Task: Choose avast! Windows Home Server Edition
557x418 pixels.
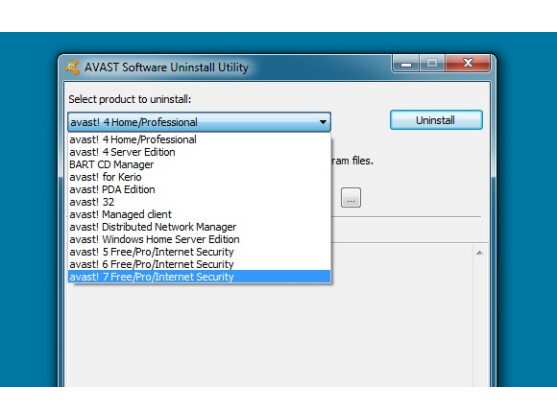Action: 199,239
